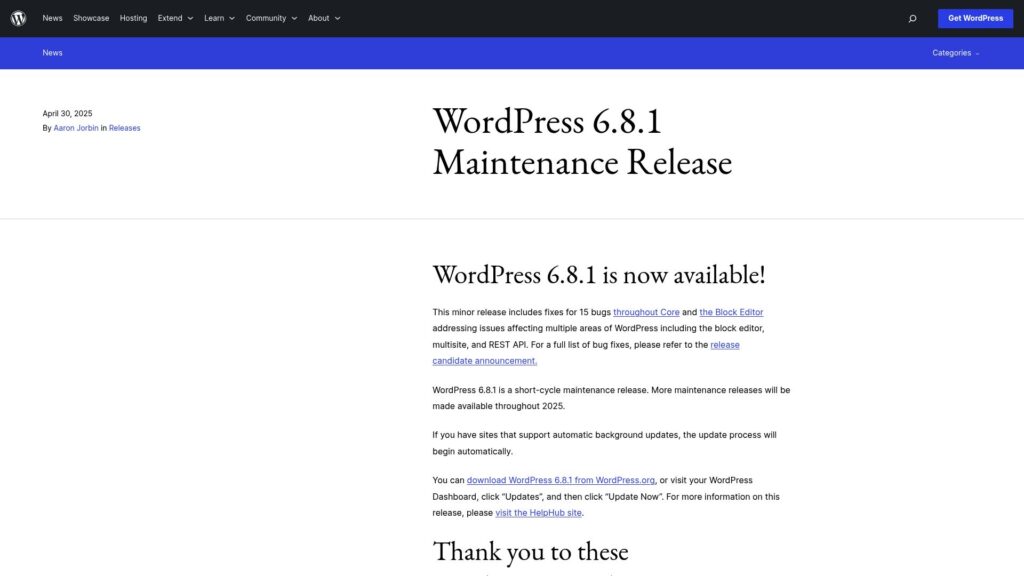
Task: Expand the Extend dropdown menu
Action: pos(175,18)
